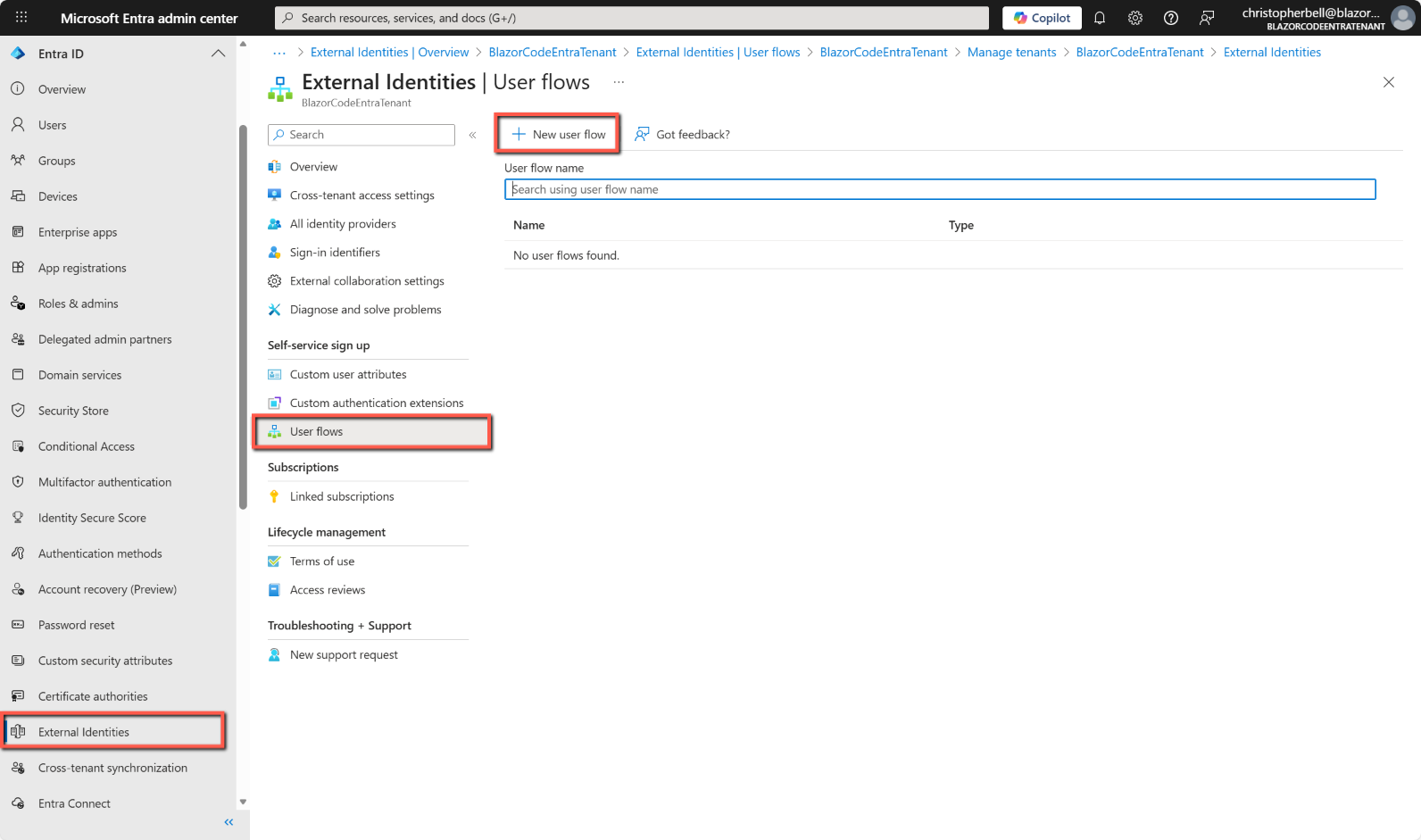Select User flows in the menu

coord(316,432)
